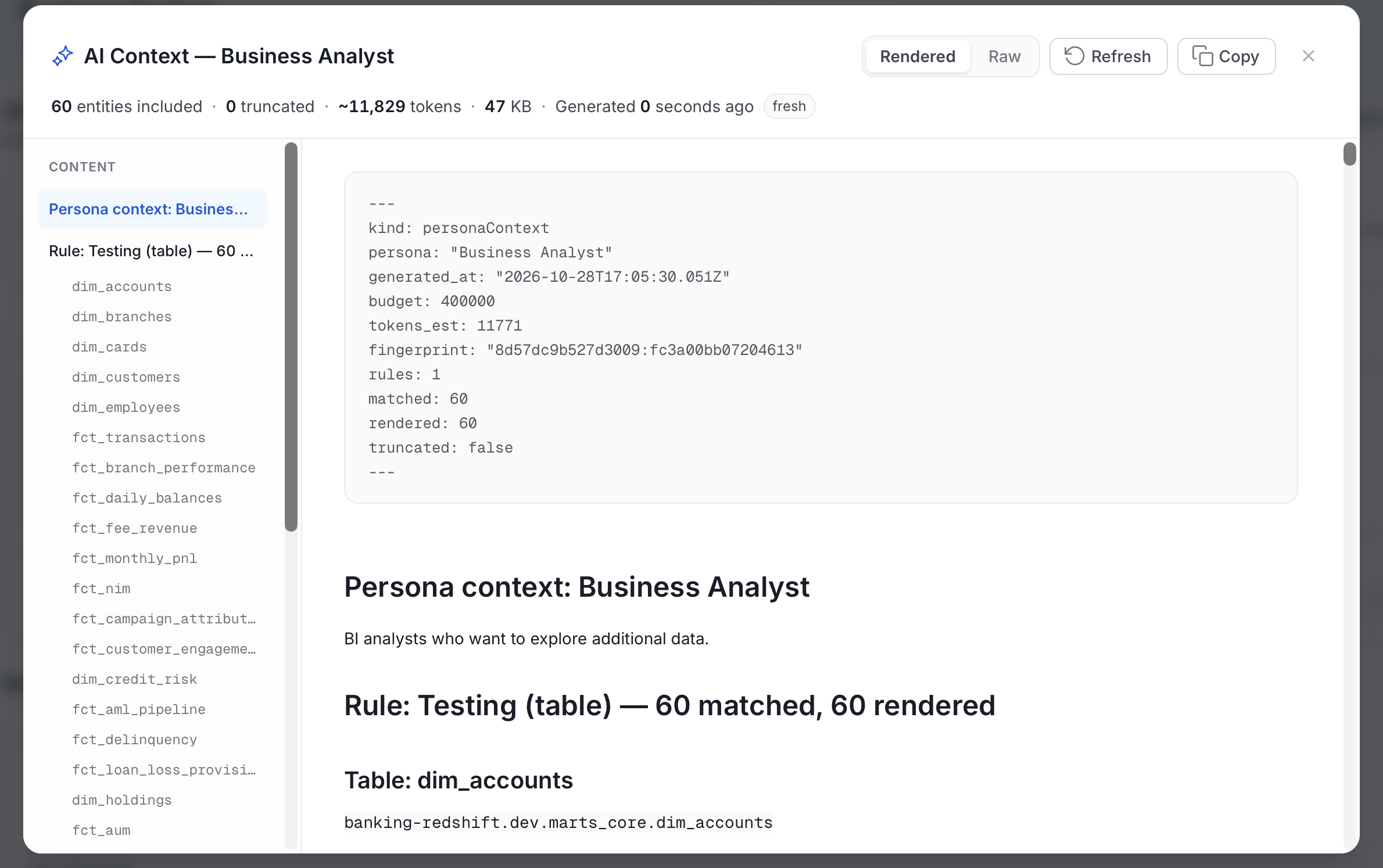Jump to fct_campaign_attribut… in content list
Image resolution: width=1383 pixels, height=868 pixels.
(163, 619)
